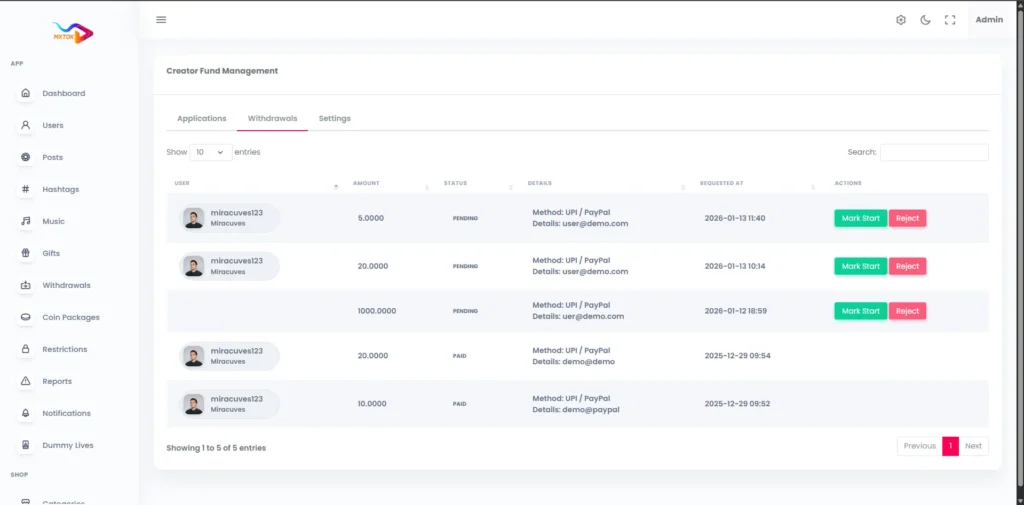Open Music via its note icon
The height and width of the screenshot is (505, 1024).
(26, 221)
